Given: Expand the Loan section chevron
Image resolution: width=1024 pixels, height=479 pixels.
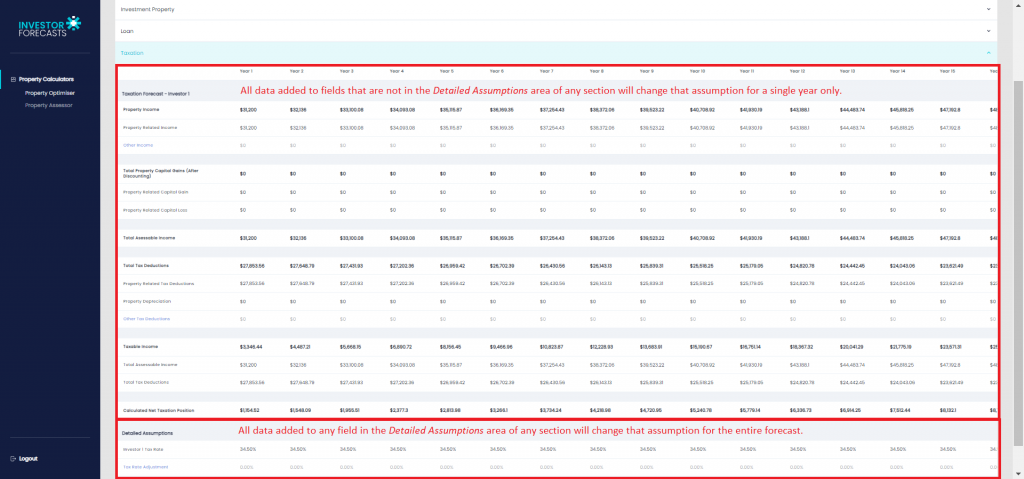Looking at the screenshot, I should pyautogui.click(x=988, y=31).
